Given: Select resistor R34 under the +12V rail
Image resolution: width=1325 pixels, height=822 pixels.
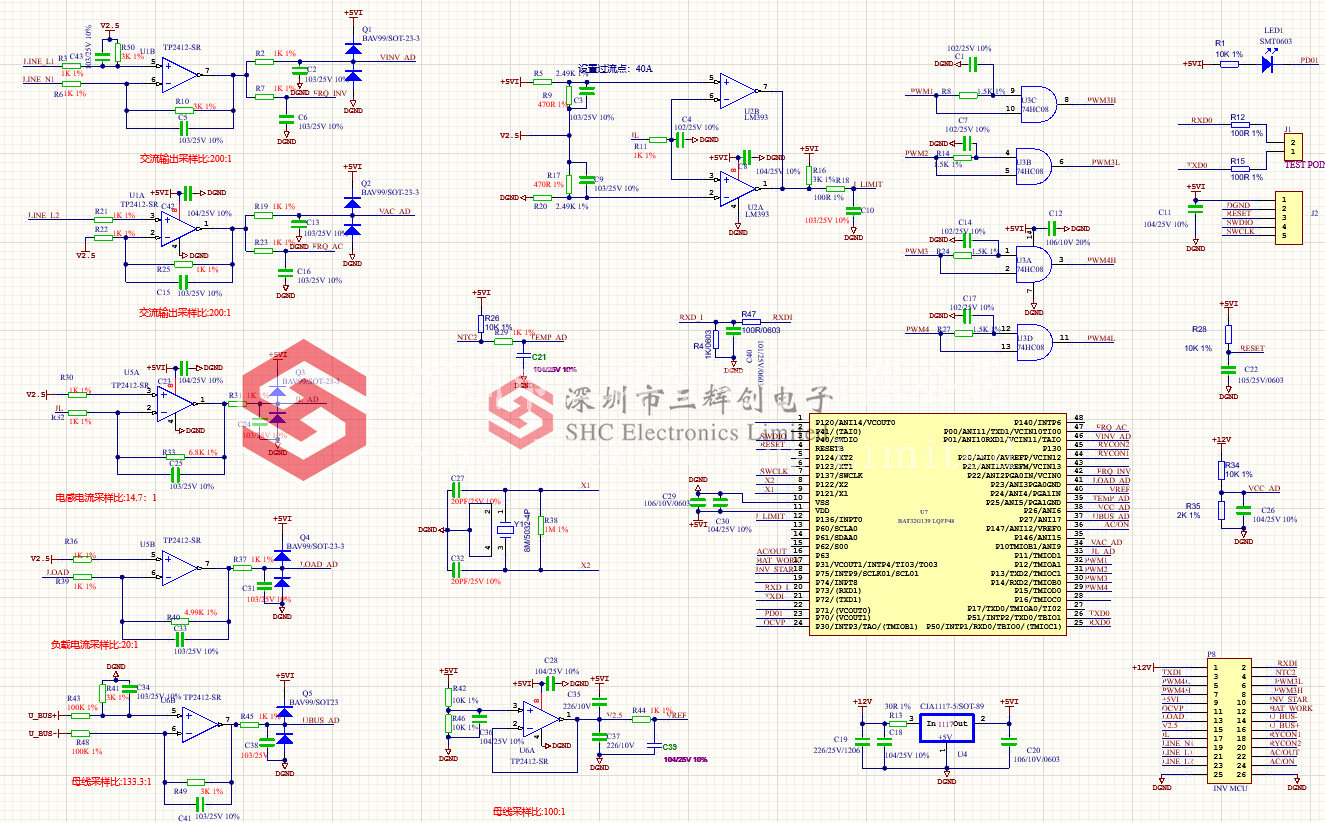Looking at the screenshot, I should point(1221,470).
